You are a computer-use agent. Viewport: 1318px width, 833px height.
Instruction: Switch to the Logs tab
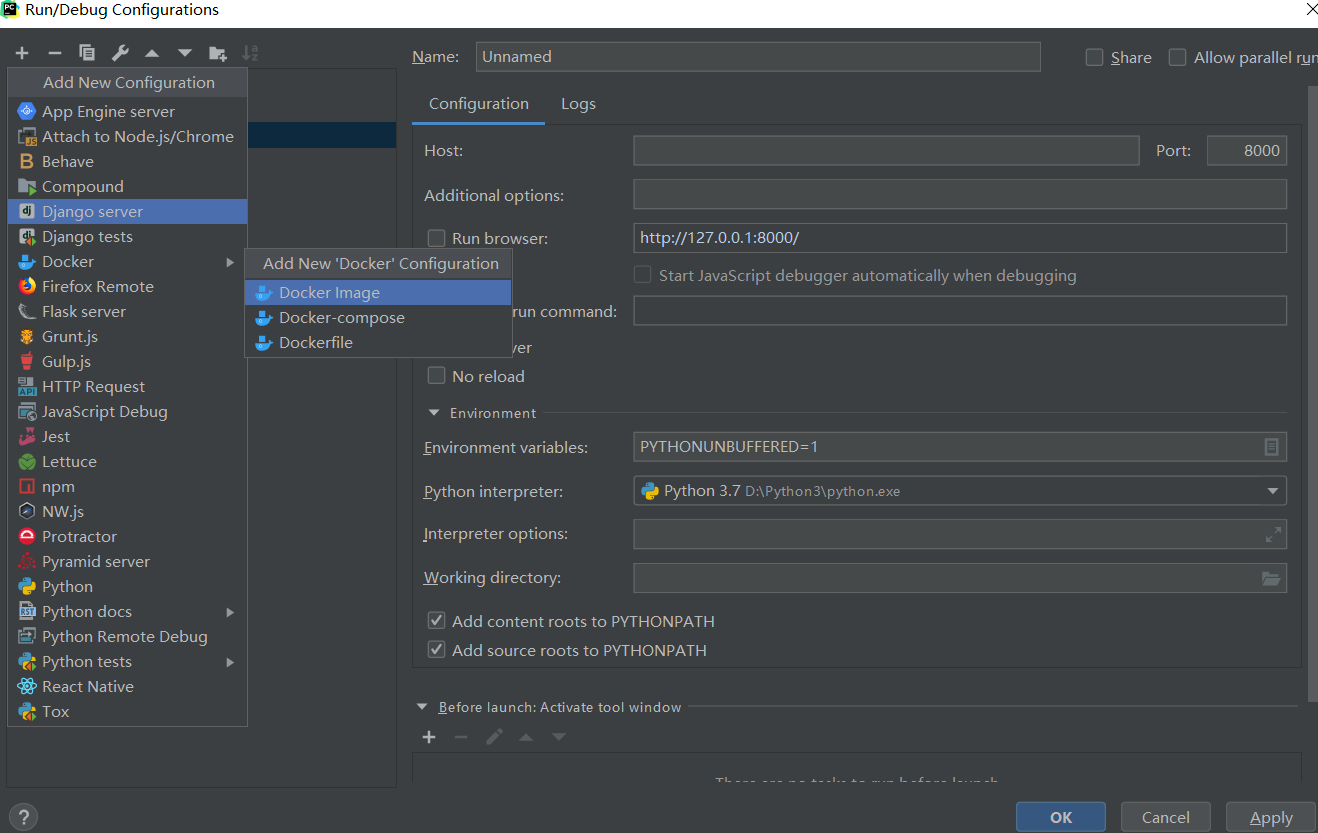click(578, 104)
